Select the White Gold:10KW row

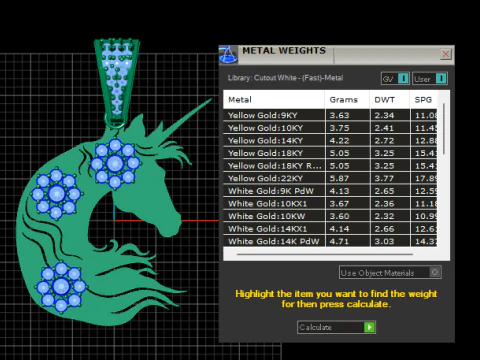[330, 216]
